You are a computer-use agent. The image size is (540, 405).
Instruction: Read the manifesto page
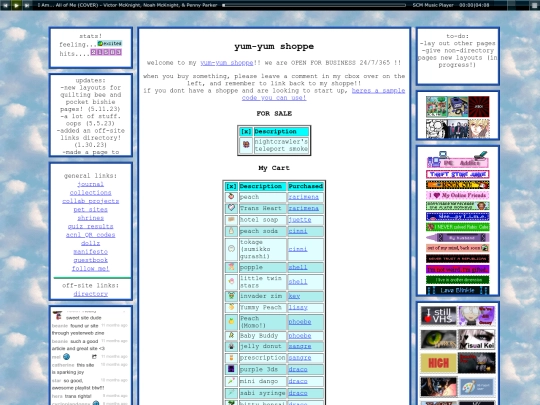pyautogui.click(x=91, y=251)
